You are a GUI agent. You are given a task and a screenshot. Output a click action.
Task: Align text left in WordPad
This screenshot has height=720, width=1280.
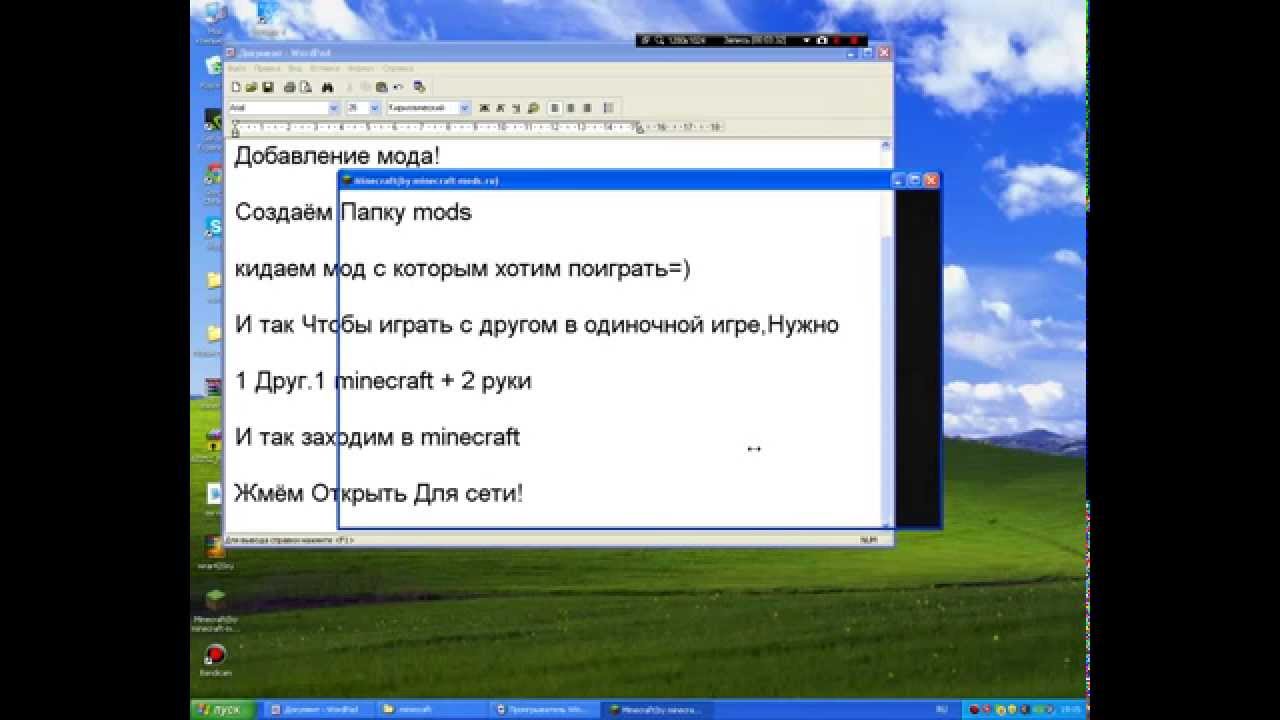click(555, 108)
